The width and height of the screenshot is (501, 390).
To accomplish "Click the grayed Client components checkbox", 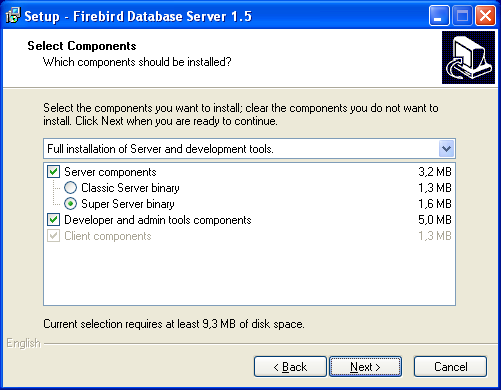I will pyautogui.click(x=54, y=236).
